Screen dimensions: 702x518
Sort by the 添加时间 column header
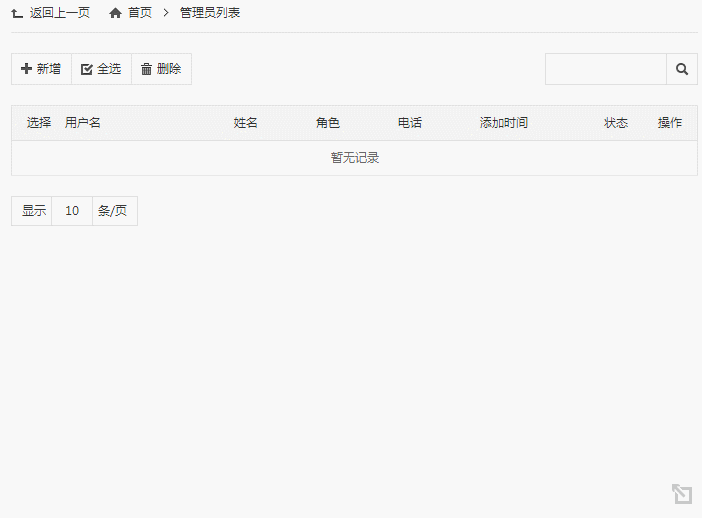tap(504, 123)
